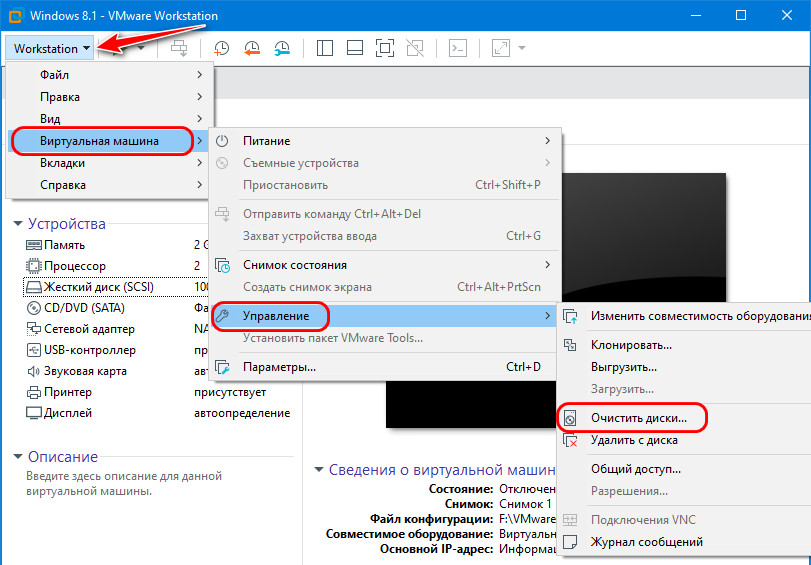
Task: Choose Очистить диски
Action: pyautogui.click(x=685, y=418)
